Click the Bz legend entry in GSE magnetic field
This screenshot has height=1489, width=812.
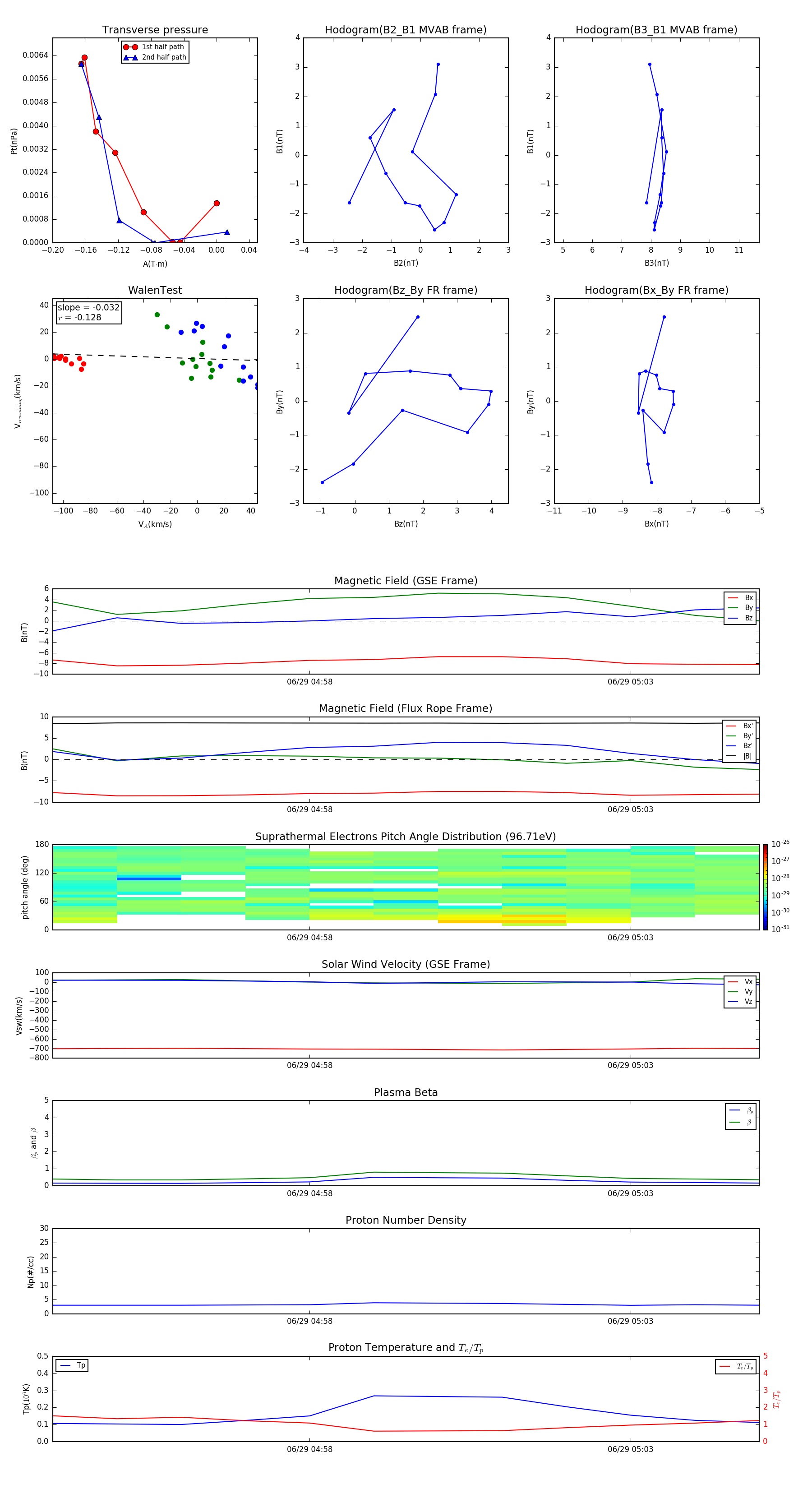coord(740,618)
